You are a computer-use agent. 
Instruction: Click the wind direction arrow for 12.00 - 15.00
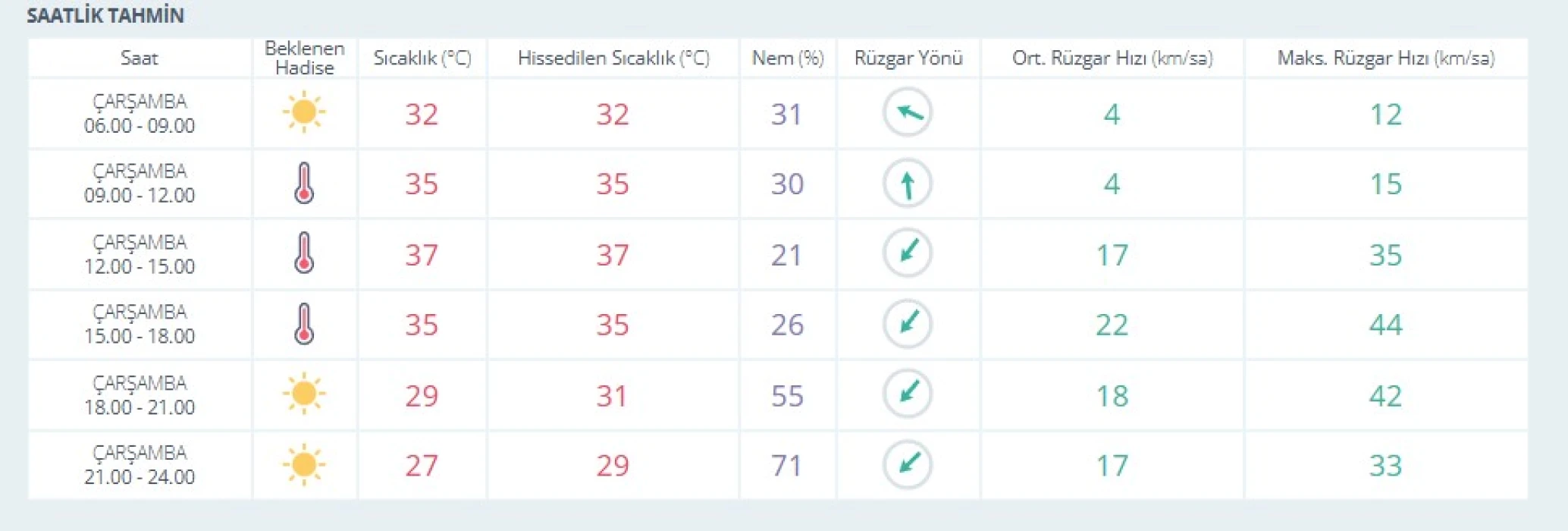(908, 253)
